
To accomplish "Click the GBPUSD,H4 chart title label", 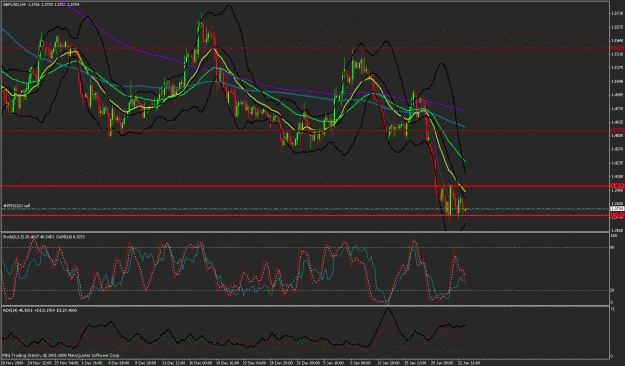I will click(x=40, y=4).
